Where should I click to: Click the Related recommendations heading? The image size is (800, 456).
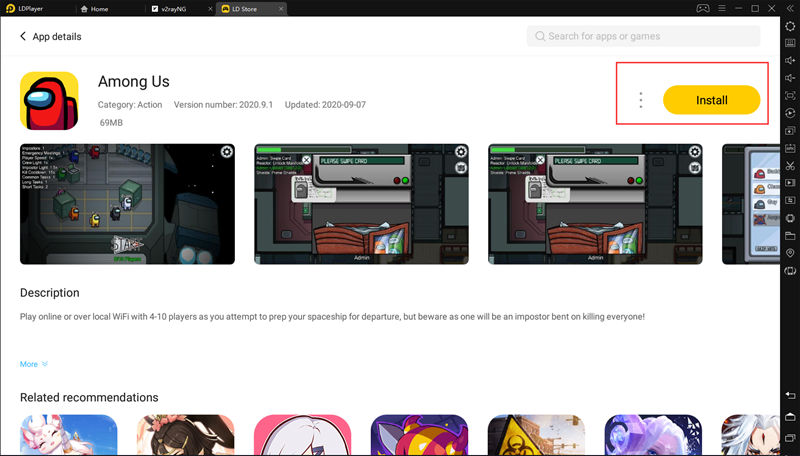[89, 397]
